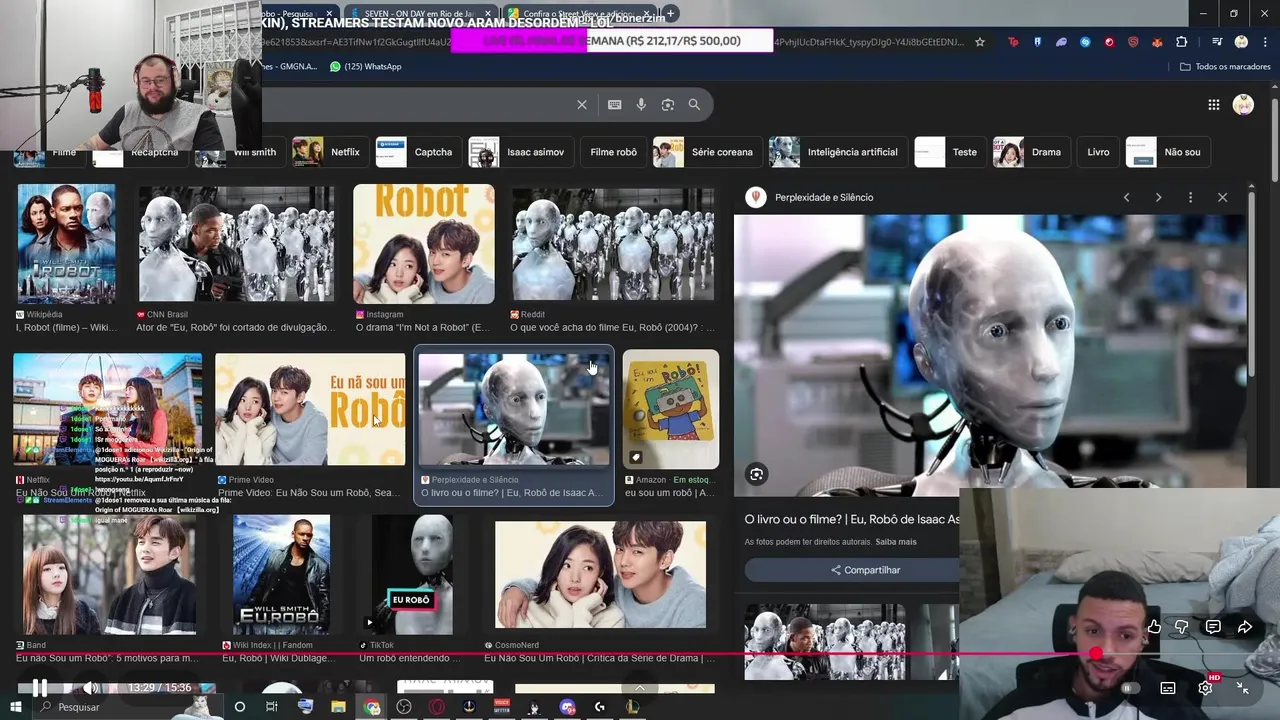
Task: Click the Compartilhar button
Action: 865,570
